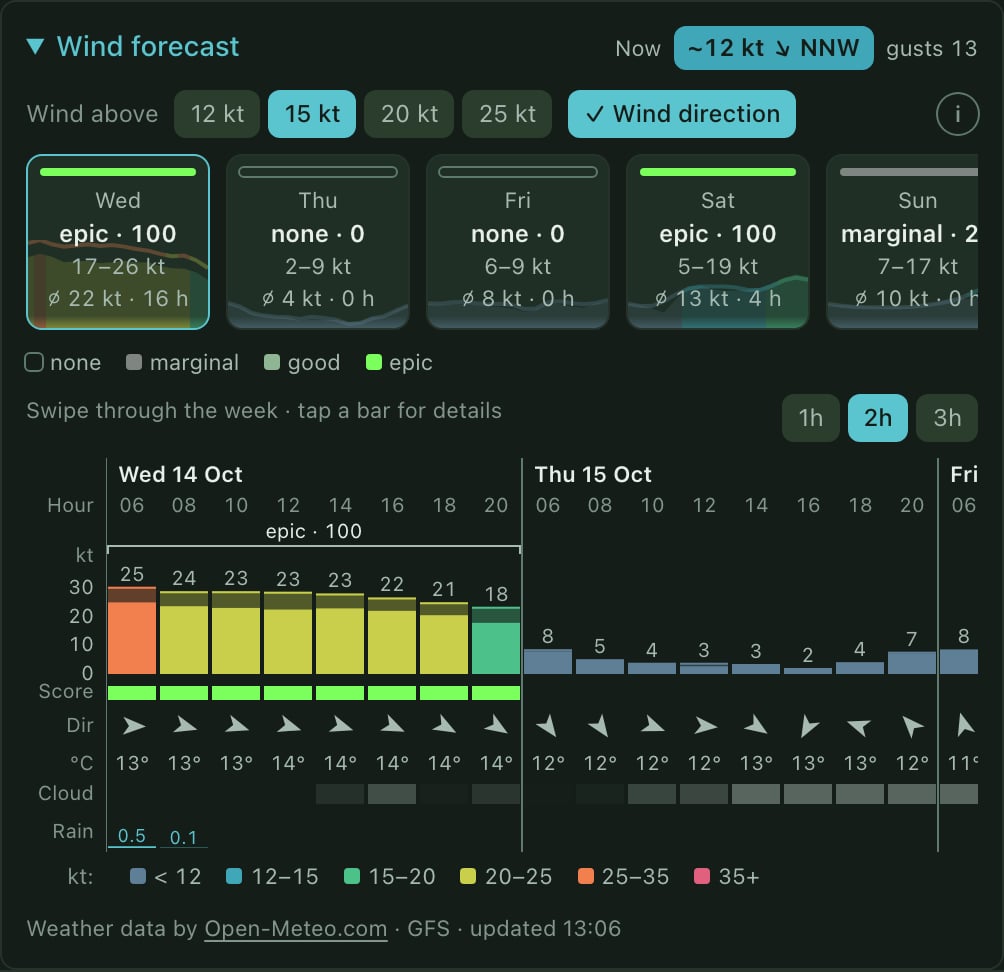Click the Wed 18 wind direction arrow
Screen dimensions: 1004x972
pos(444,725)
